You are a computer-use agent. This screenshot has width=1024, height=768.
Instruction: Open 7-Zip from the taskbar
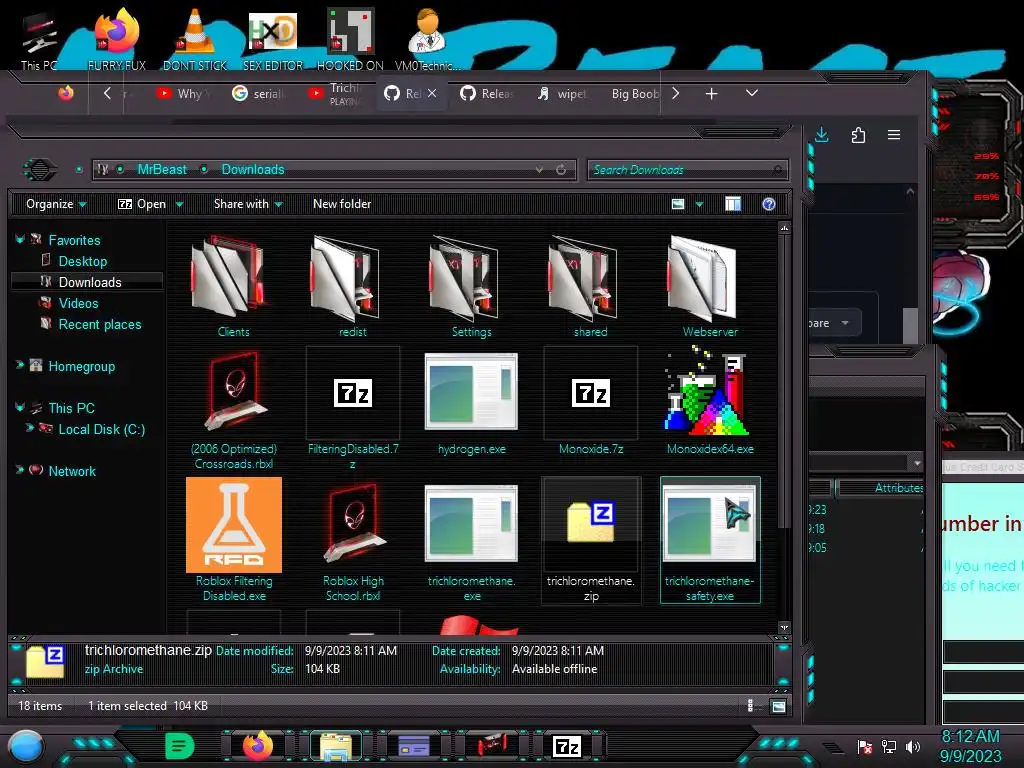(x=566, y=746)
